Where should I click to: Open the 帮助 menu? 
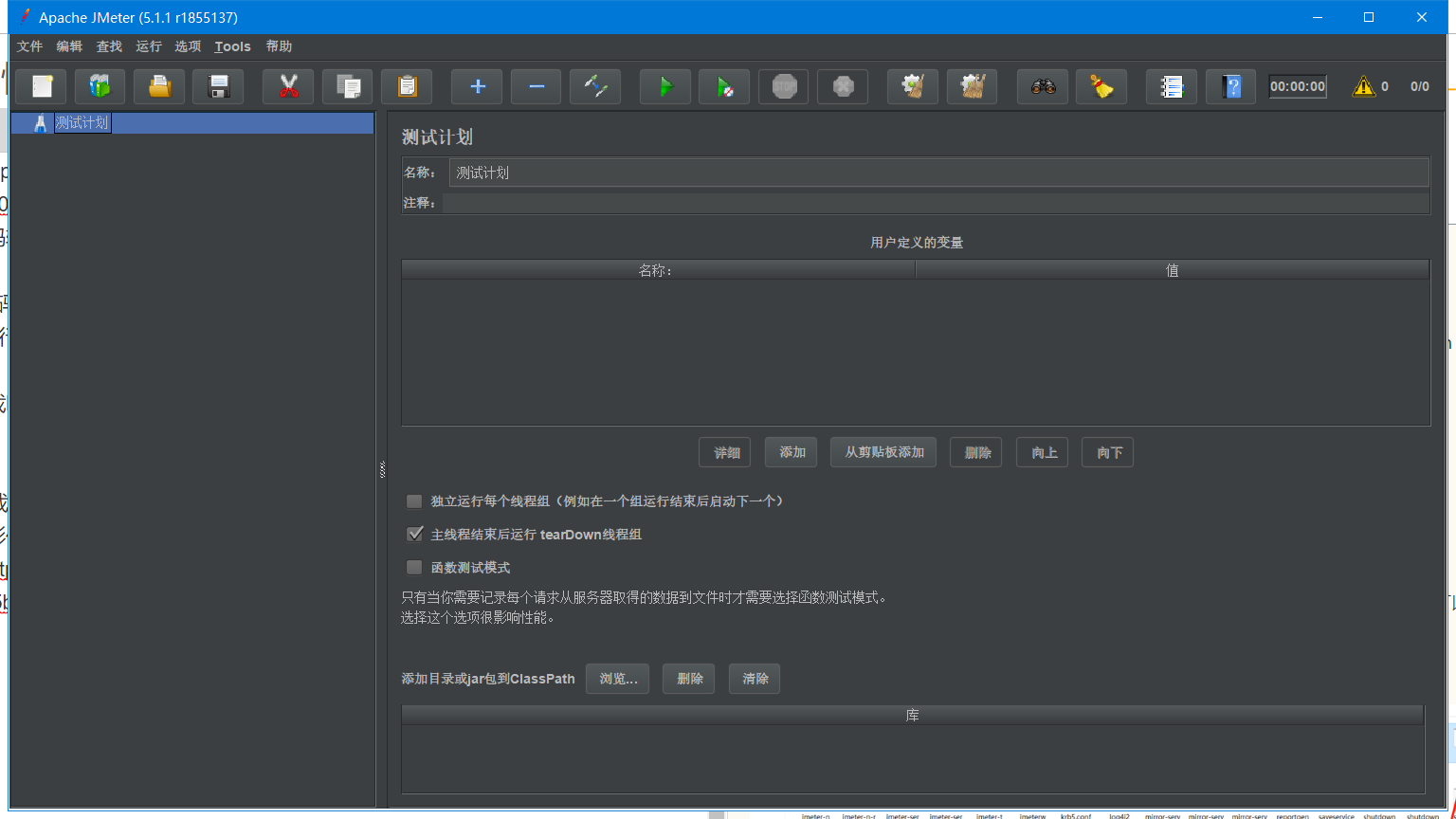point(279,46)
